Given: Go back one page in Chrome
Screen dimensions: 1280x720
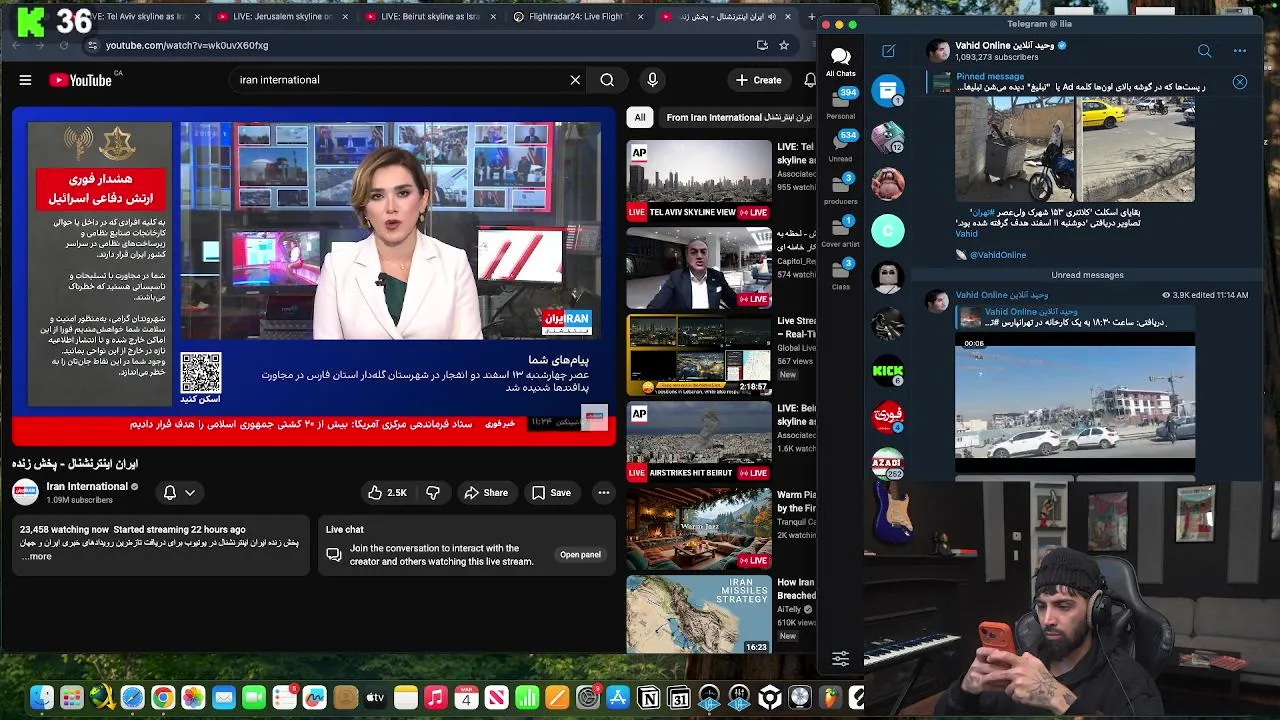Looking at the screenshot, I should coord(17,45).
